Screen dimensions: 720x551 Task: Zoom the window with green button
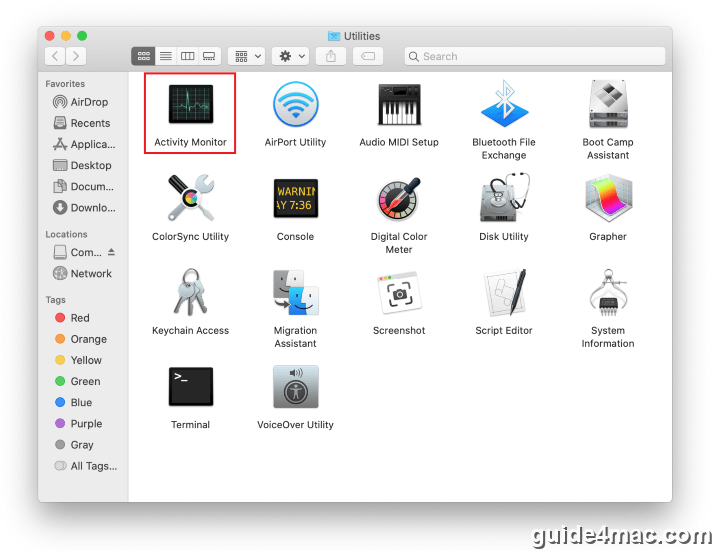click(x=82, y=36)
